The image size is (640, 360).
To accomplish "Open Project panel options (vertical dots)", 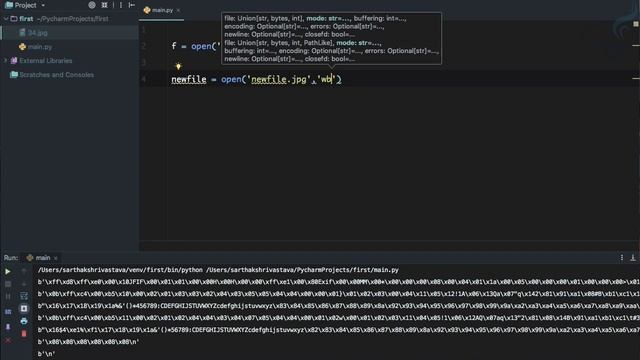I will 121,5.
